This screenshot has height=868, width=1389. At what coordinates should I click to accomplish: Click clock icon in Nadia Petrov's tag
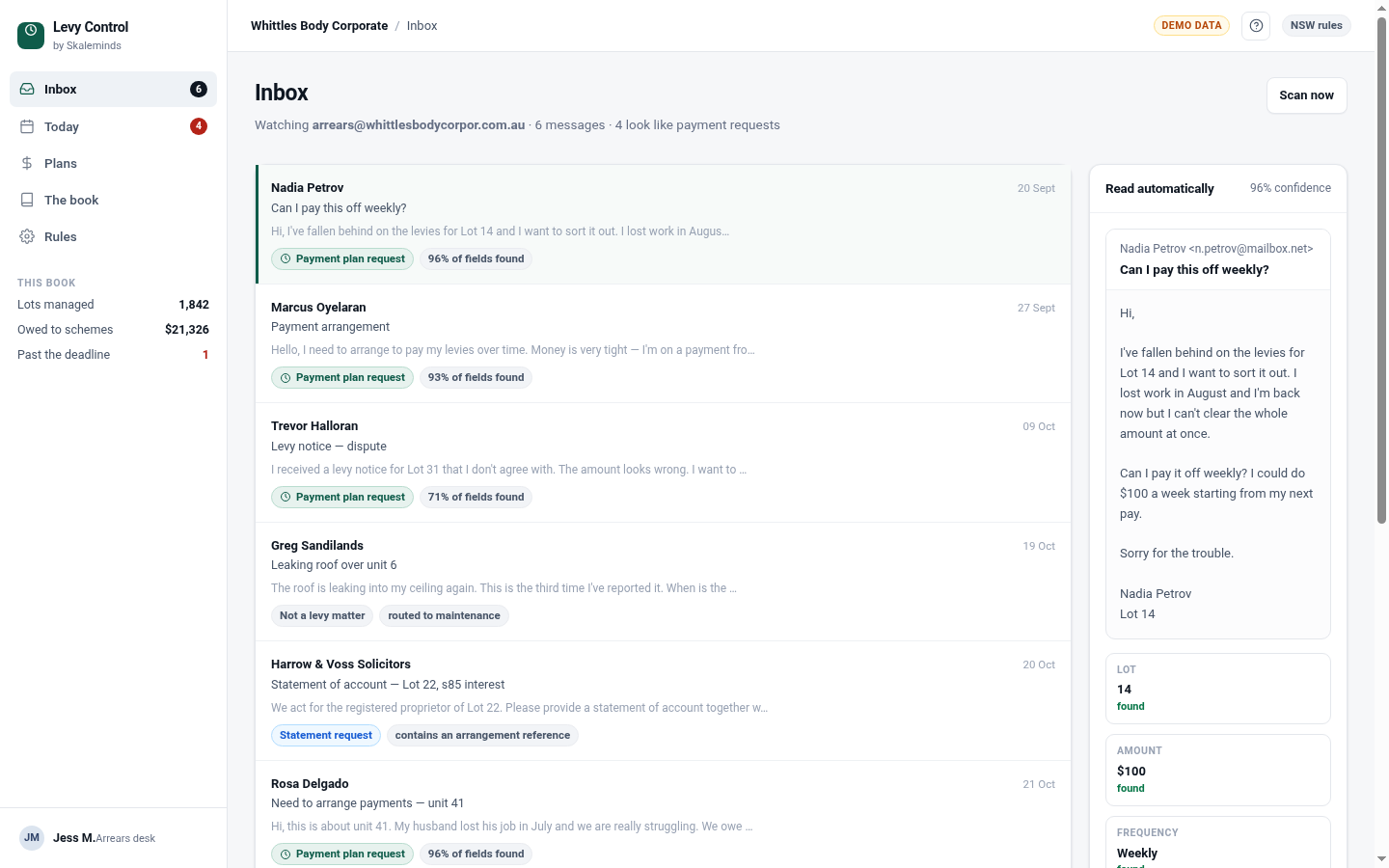tap(286, 258)
